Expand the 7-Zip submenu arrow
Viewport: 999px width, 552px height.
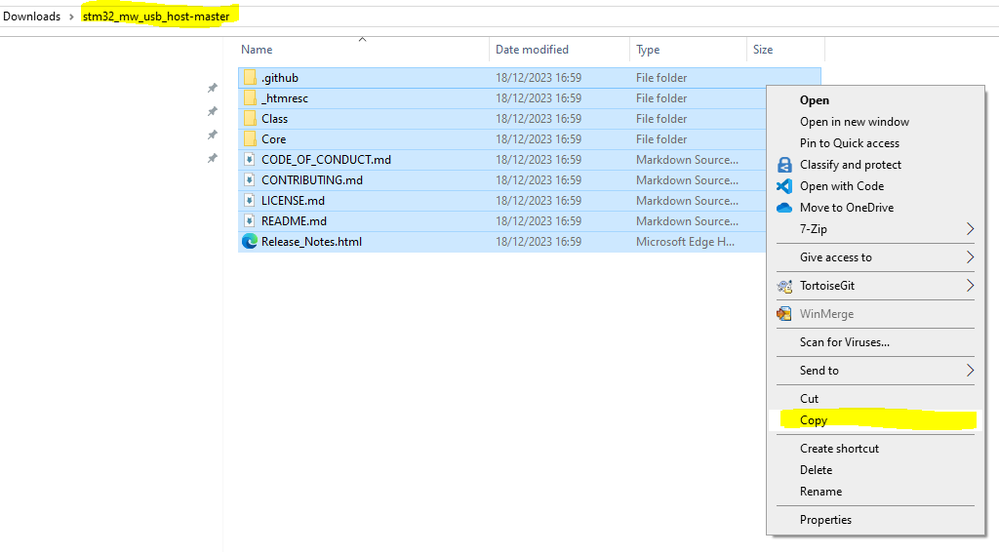970,229
